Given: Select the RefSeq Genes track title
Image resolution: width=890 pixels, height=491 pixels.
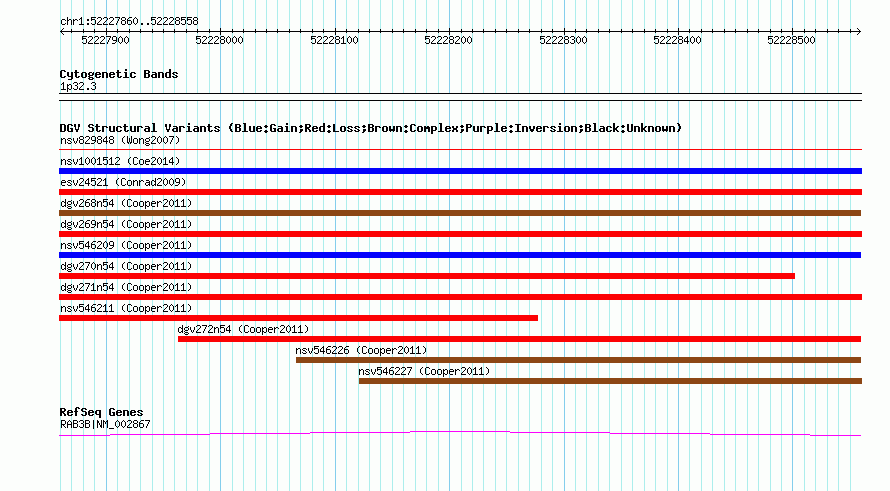Looking at the screenshot, I should [x=101, y=412].
